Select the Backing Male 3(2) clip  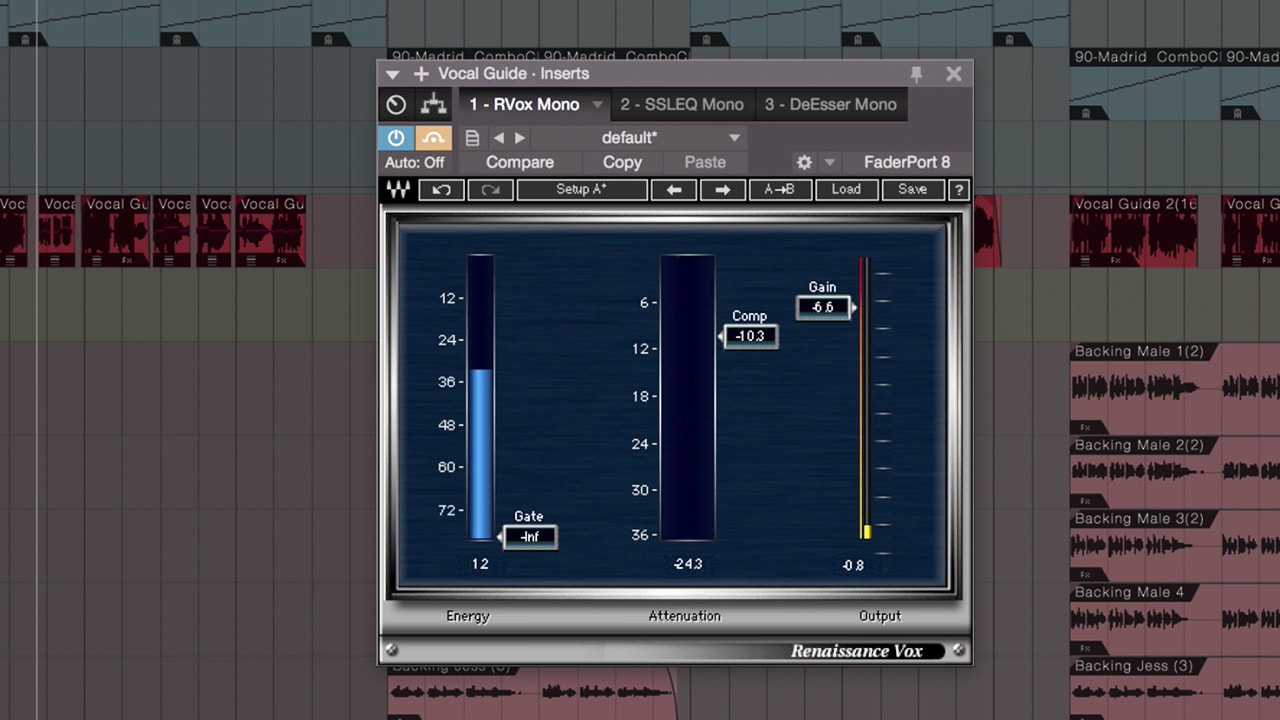(1175, 544)
